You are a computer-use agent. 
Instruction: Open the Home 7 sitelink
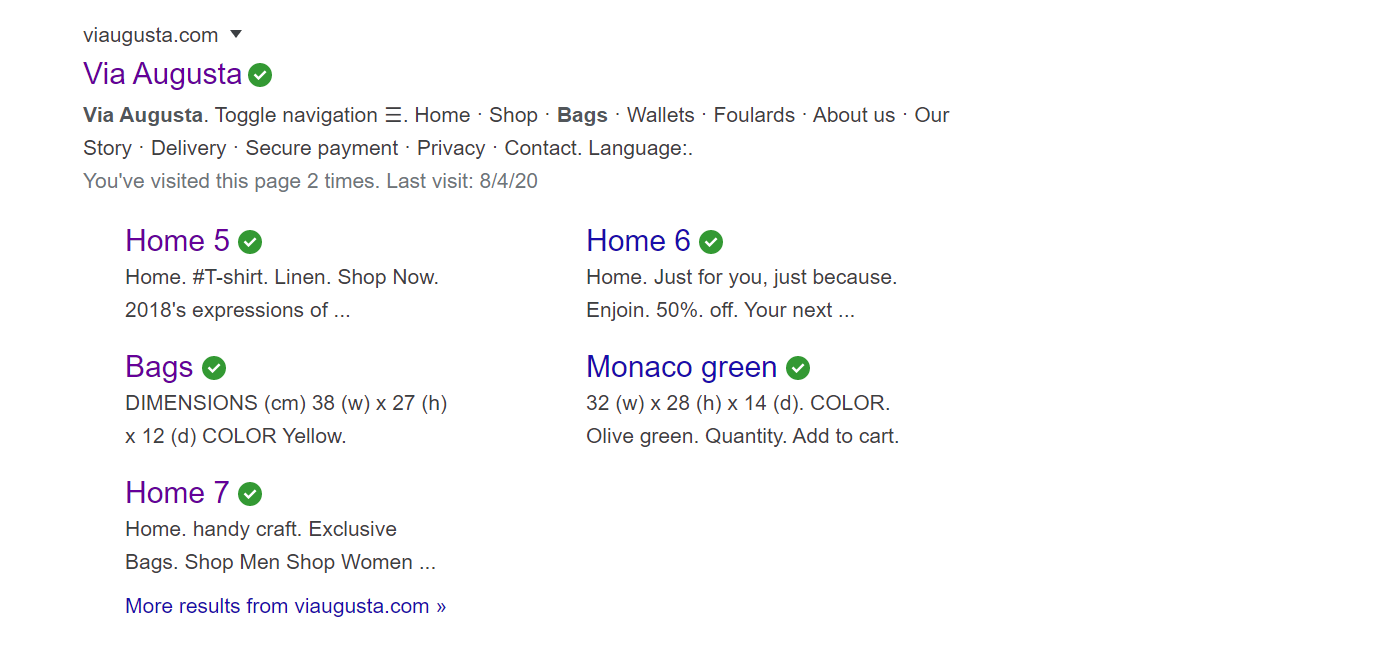pos(178,493)
